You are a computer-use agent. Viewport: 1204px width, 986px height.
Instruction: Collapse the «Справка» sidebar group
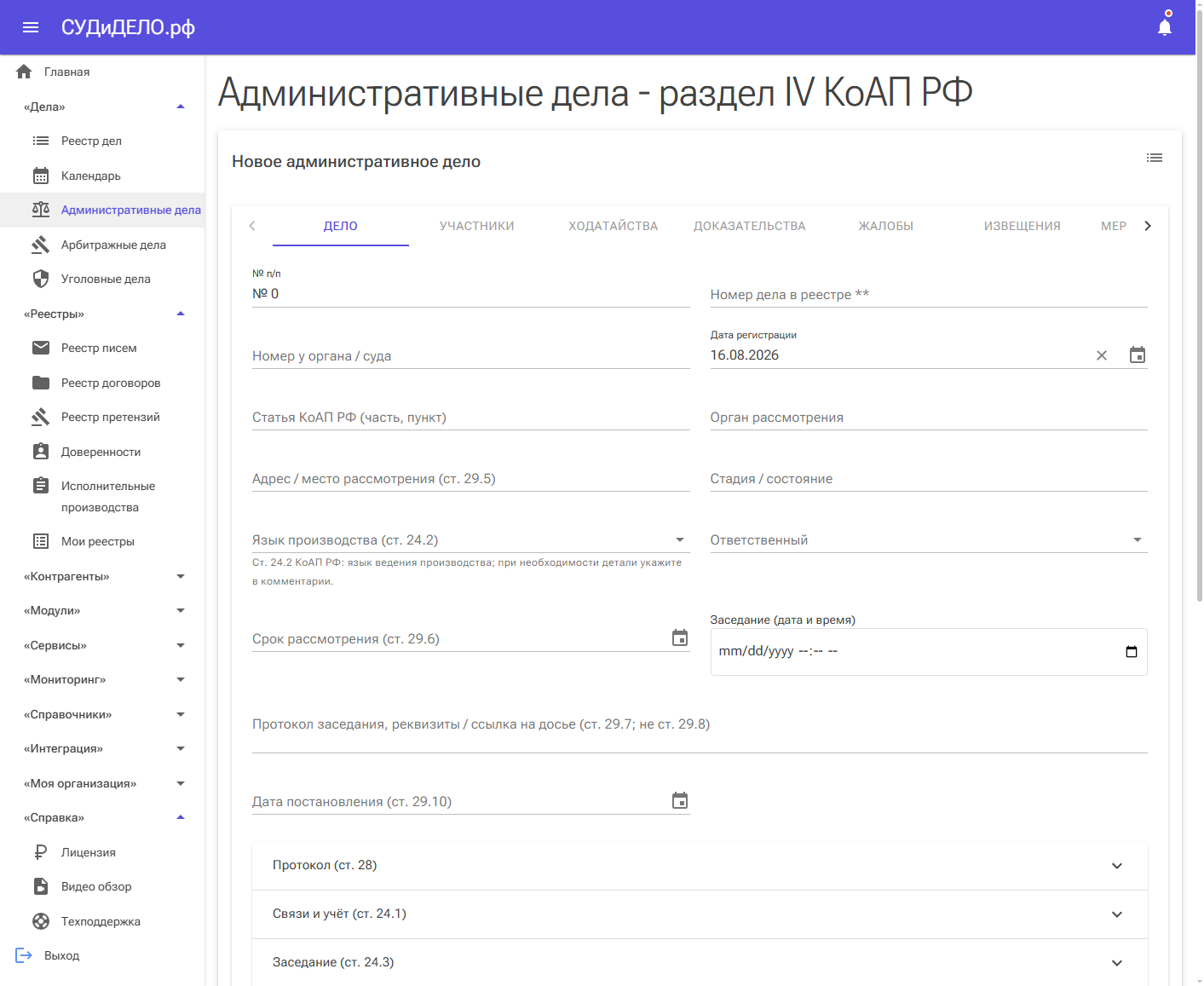[x=181, y=817]
